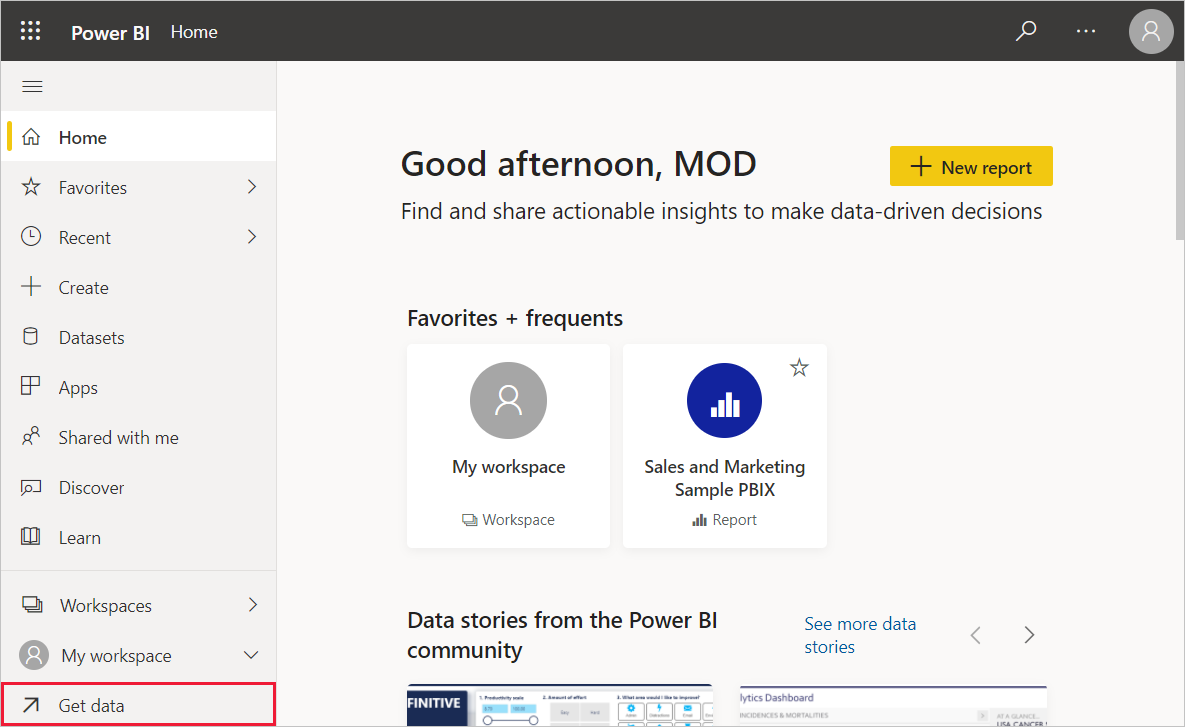This screenshot has height=727, width=1185.
Task: Click the Datasets cylinder icon
Action: (x=31, y=337)
